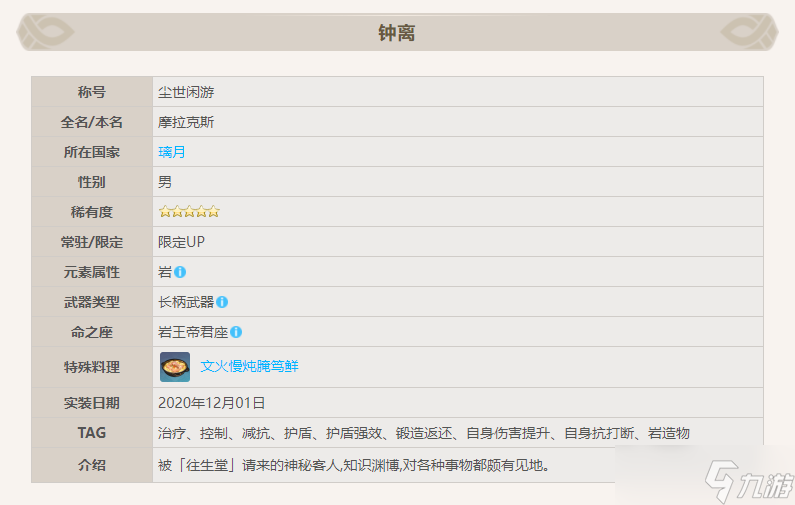Click the 男 gender value
This screenshot has height=505, width=795.
coord(165,182)
